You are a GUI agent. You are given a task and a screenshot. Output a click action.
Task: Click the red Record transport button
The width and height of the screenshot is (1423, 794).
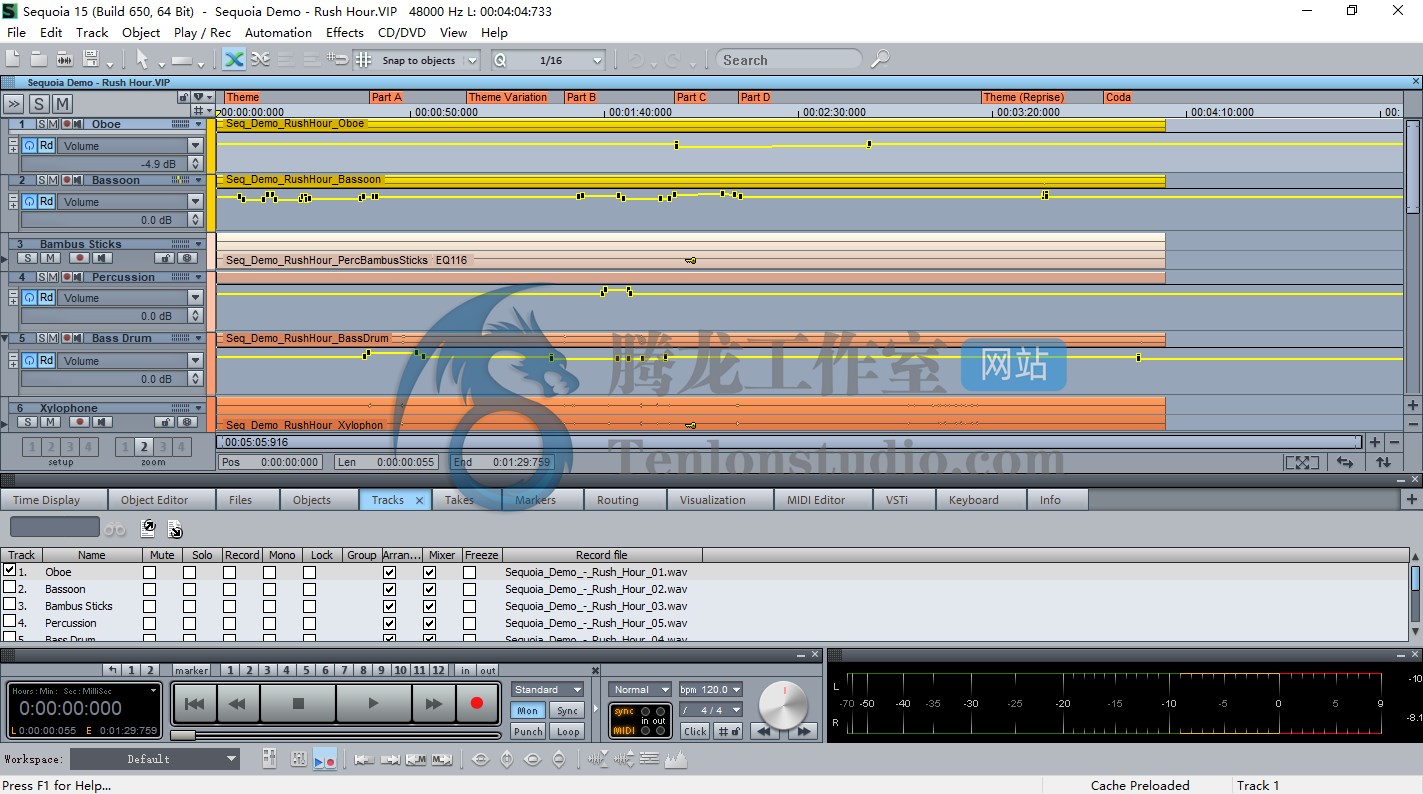[476, 703]
